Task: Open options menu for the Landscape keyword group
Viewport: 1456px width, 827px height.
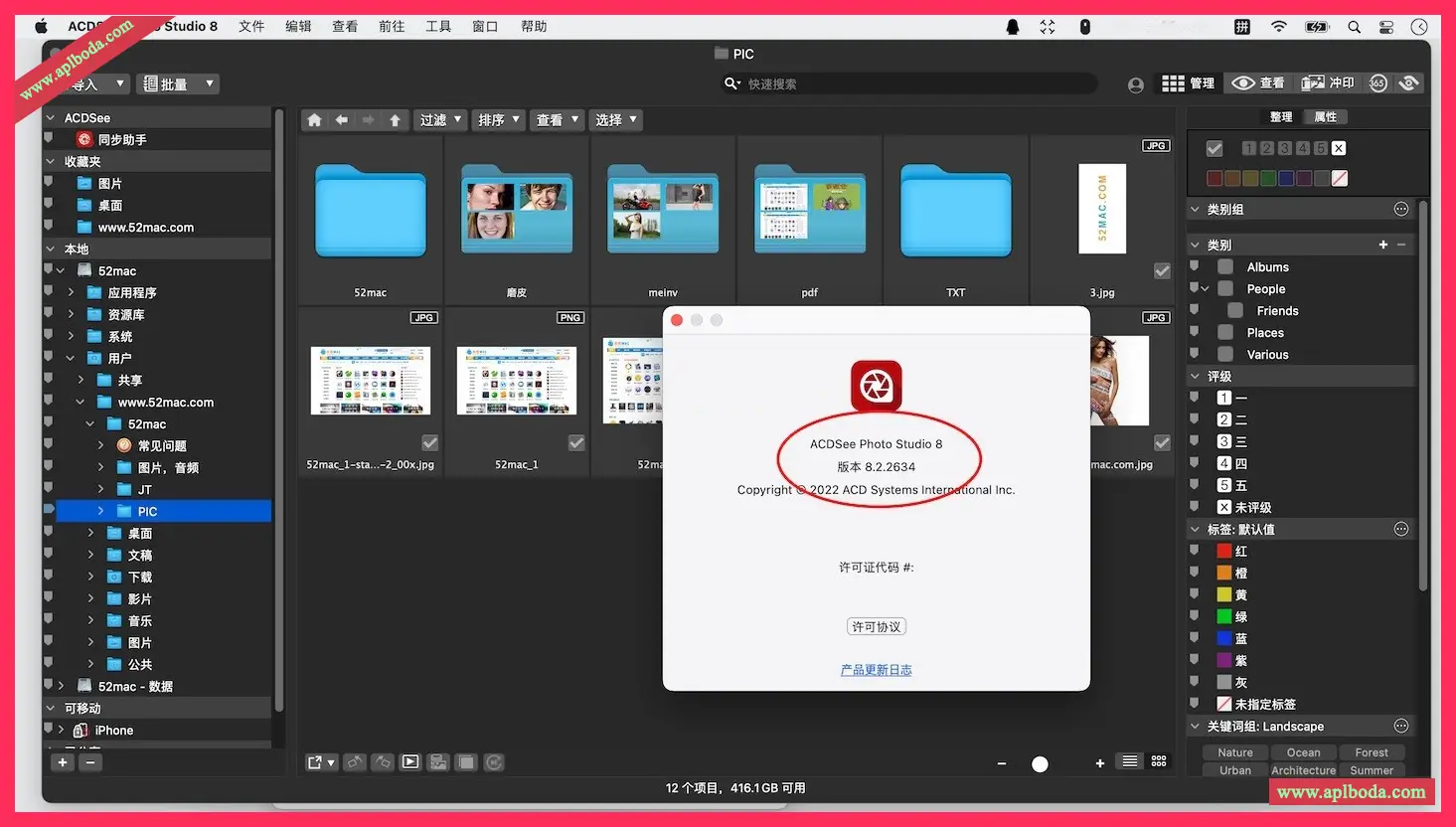Action: pyautogui.click(x=1401, y=726)
